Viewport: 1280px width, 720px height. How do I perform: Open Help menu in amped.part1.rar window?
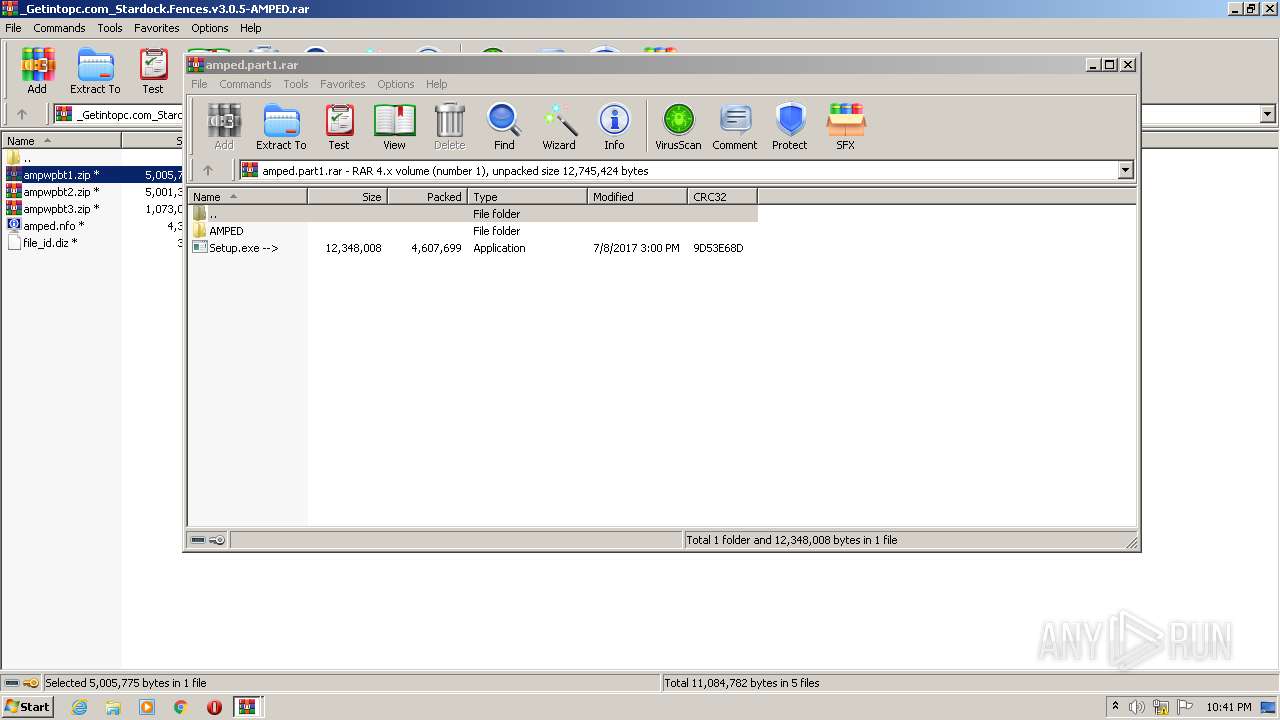437,84
